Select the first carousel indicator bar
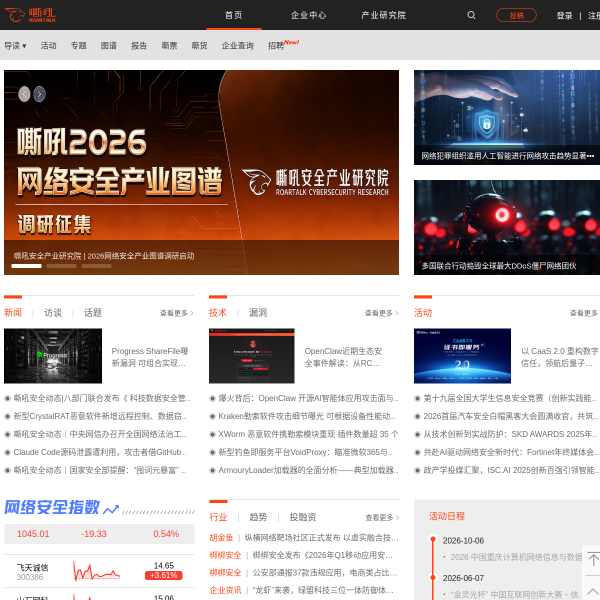The image size is (600, 600). [x=26, y=266]
